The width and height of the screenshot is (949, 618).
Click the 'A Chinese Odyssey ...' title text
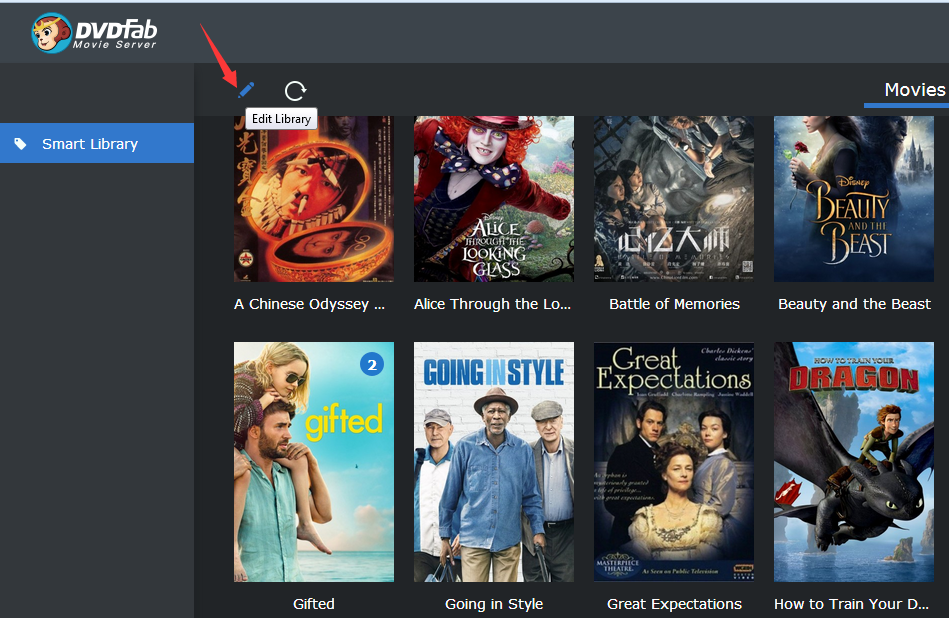[309, 304]
